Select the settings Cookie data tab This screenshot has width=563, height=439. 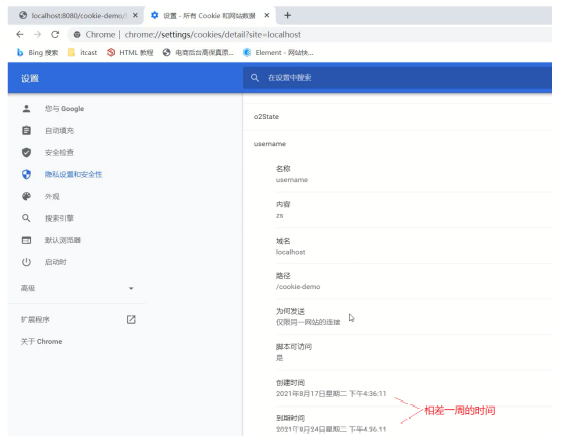[x=209, y=15]
